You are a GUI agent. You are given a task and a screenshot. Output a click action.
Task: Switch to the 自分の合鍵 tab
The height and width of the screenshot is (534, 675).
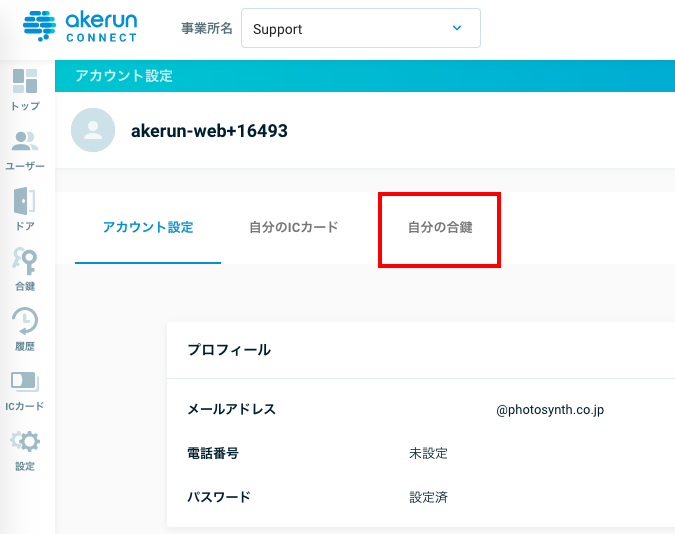pos(440,227)
